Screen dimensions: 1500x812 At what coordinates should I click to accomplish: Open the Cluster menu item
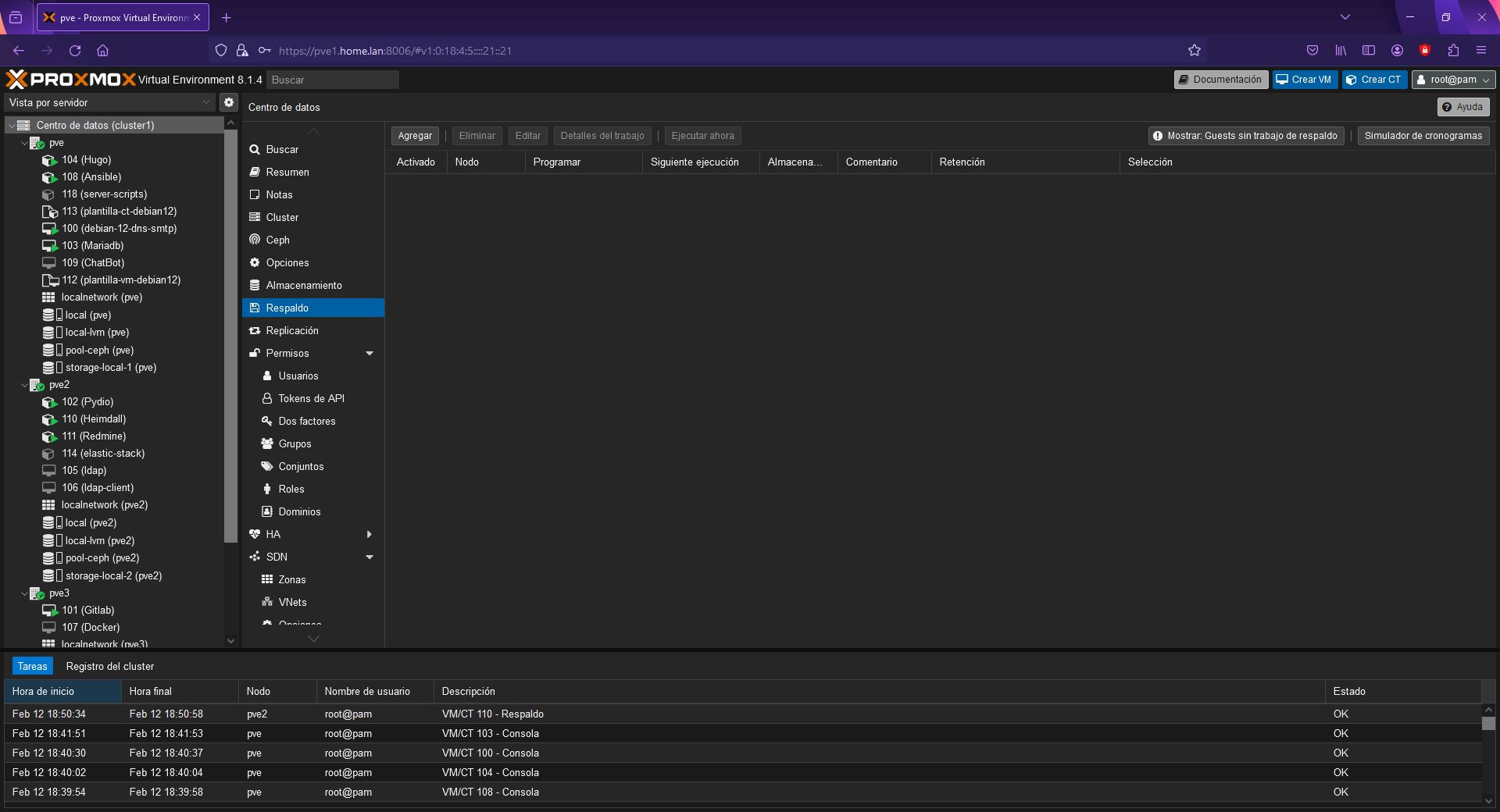coord(313,218)
